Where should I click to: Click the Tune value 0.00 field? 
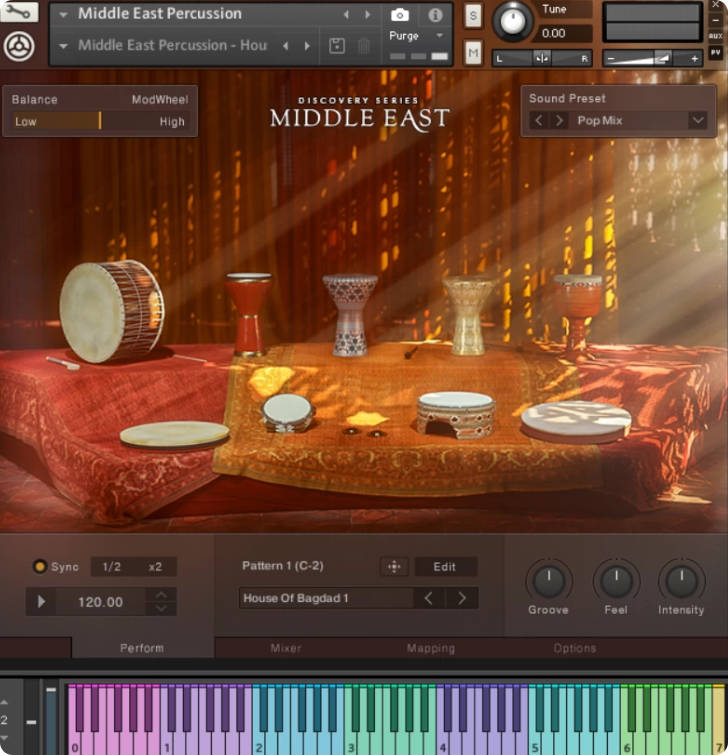click(564, 33)
